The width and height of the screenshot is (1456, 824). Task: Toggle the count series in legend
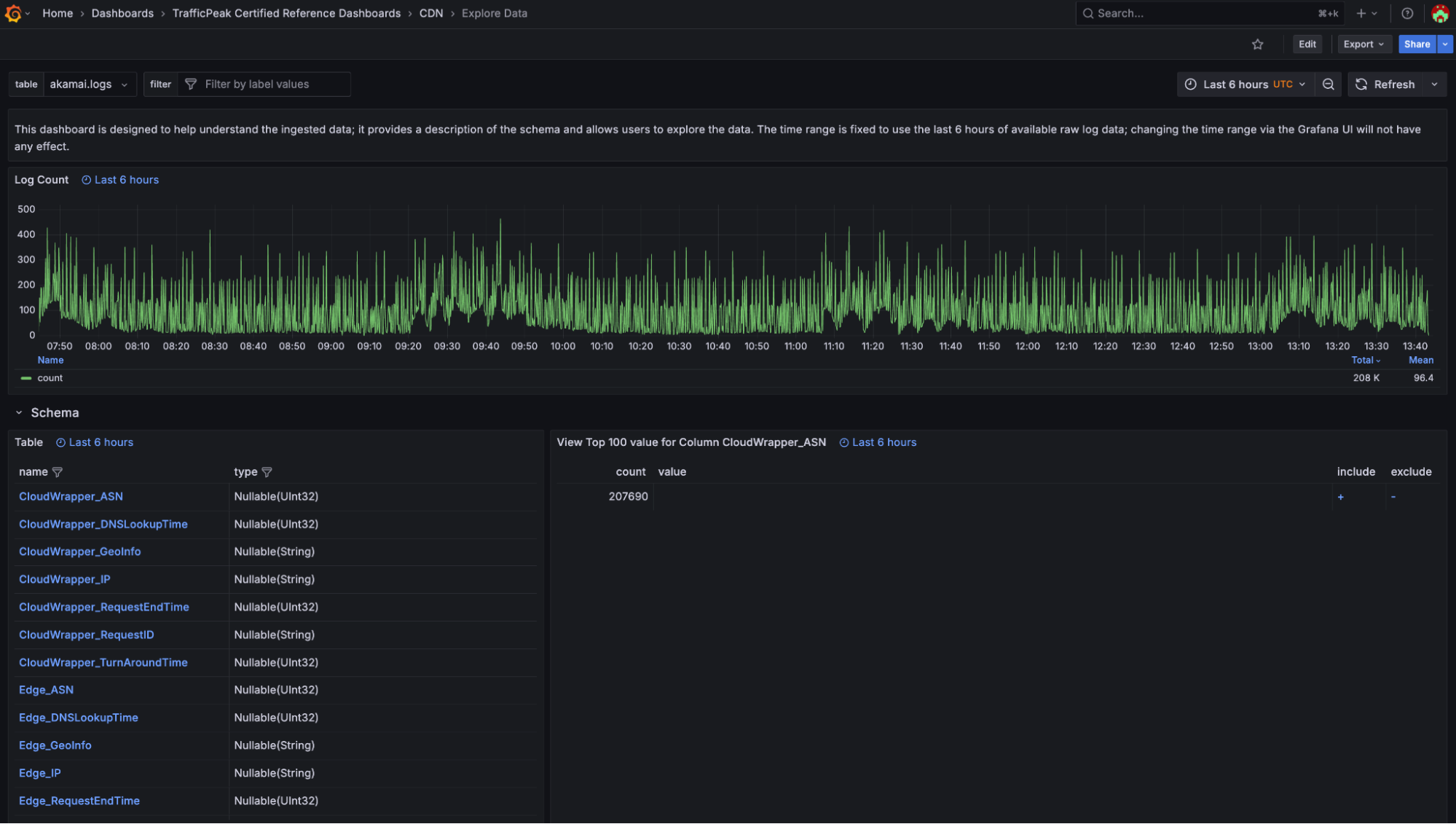tap(50, 378)
